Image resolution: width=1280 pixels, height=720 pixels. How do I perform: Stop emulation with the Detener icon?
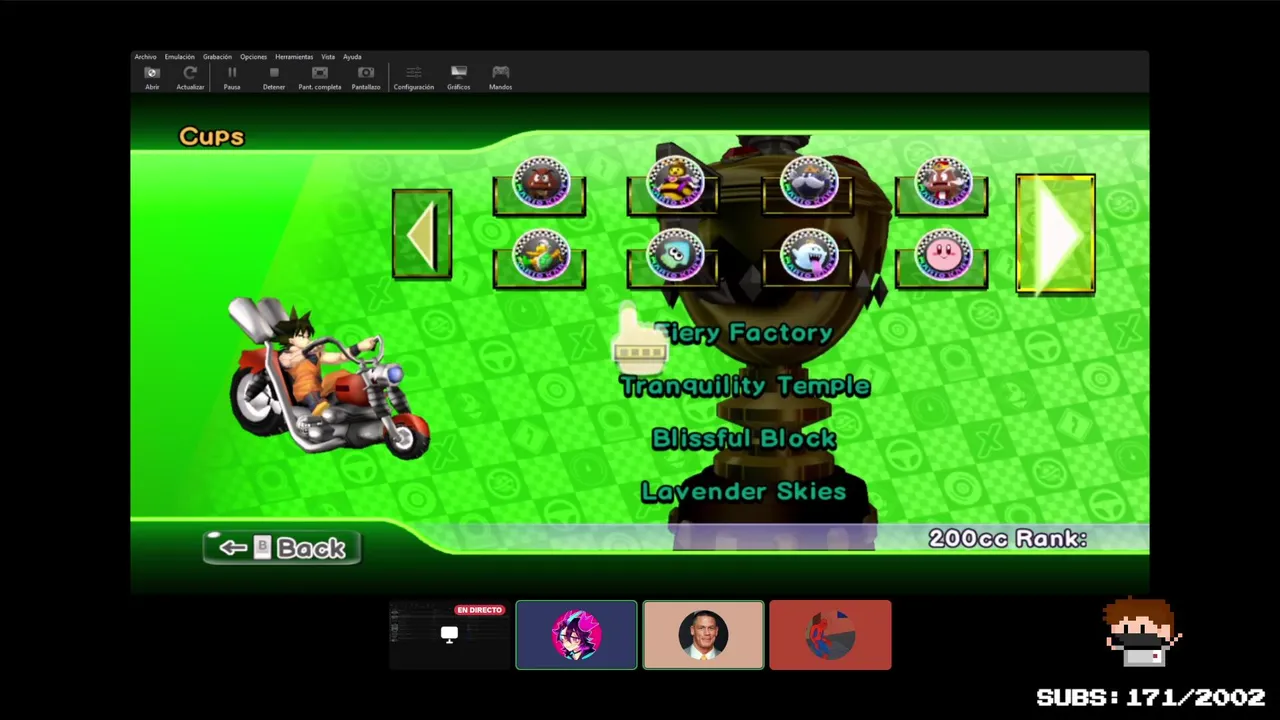click(274, 78)
